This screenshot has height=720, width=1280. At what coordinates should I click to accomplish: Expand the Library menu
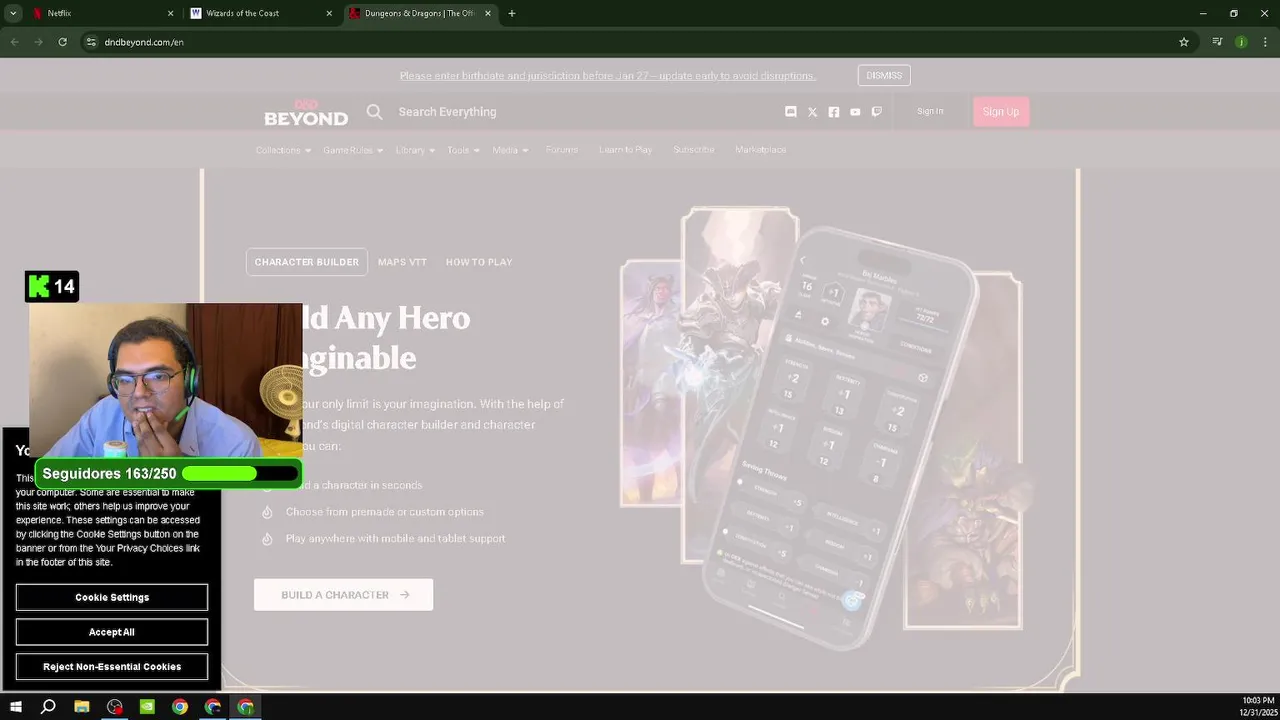415,150
